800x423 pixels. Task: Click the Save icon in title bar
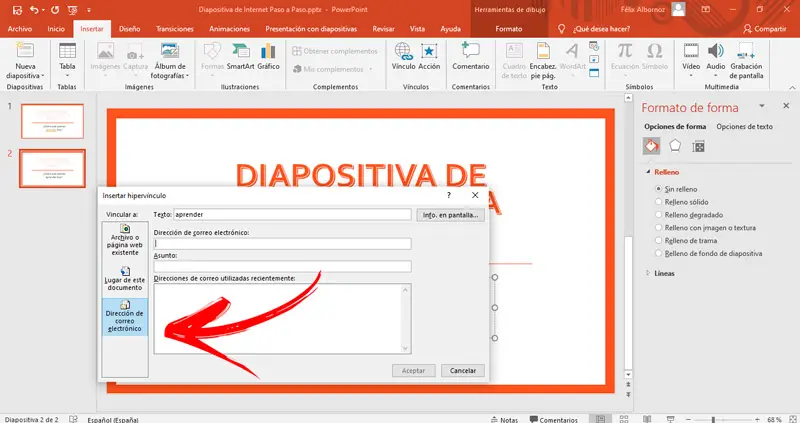[17, 10]
